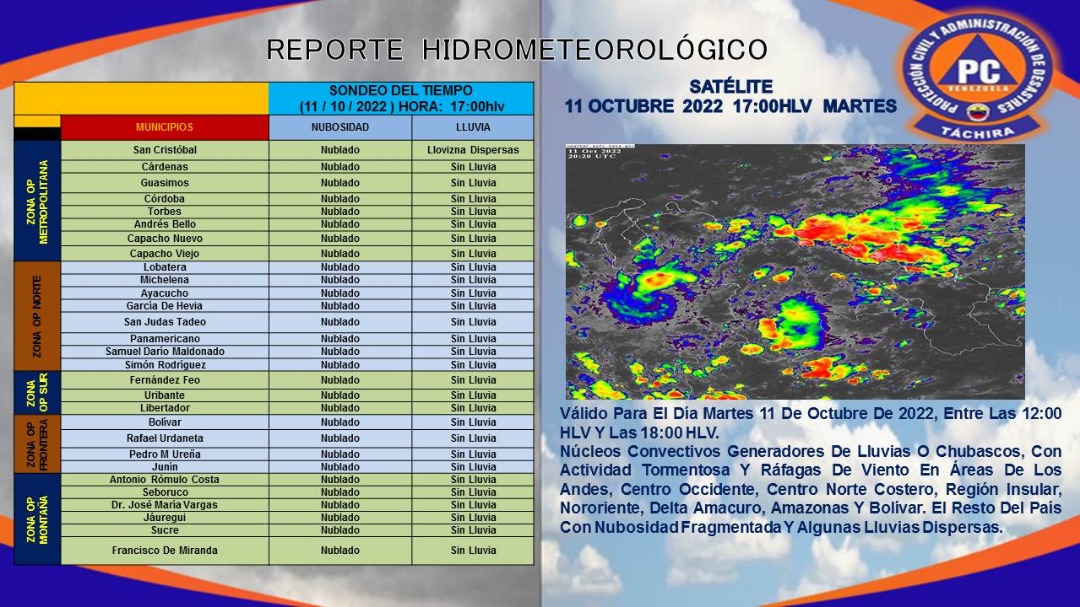Click the 'Llovizna Dispersas' rain cell

pyautogui.click(x=473, y=150)
